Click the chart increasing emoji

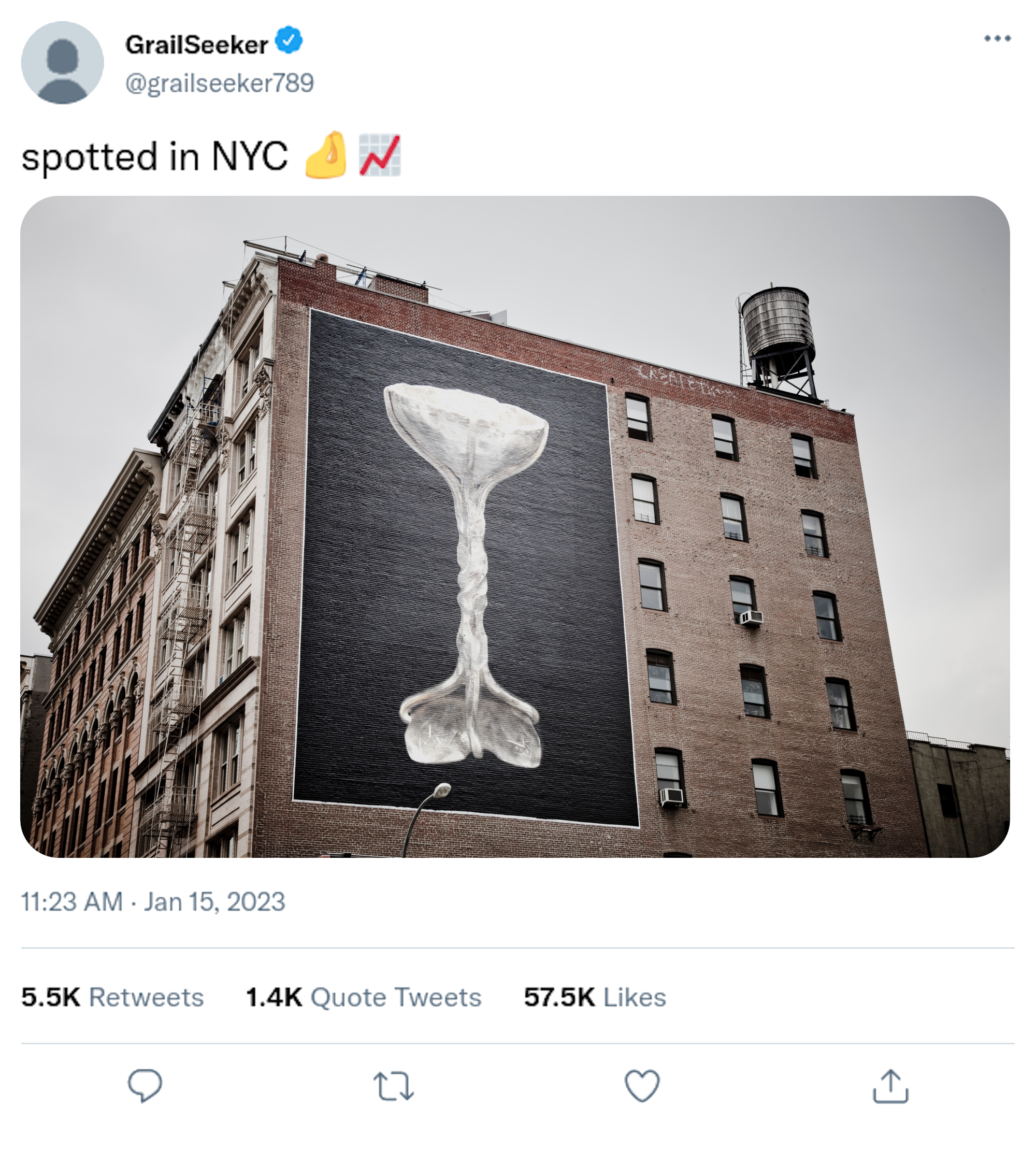click(380, 155)
